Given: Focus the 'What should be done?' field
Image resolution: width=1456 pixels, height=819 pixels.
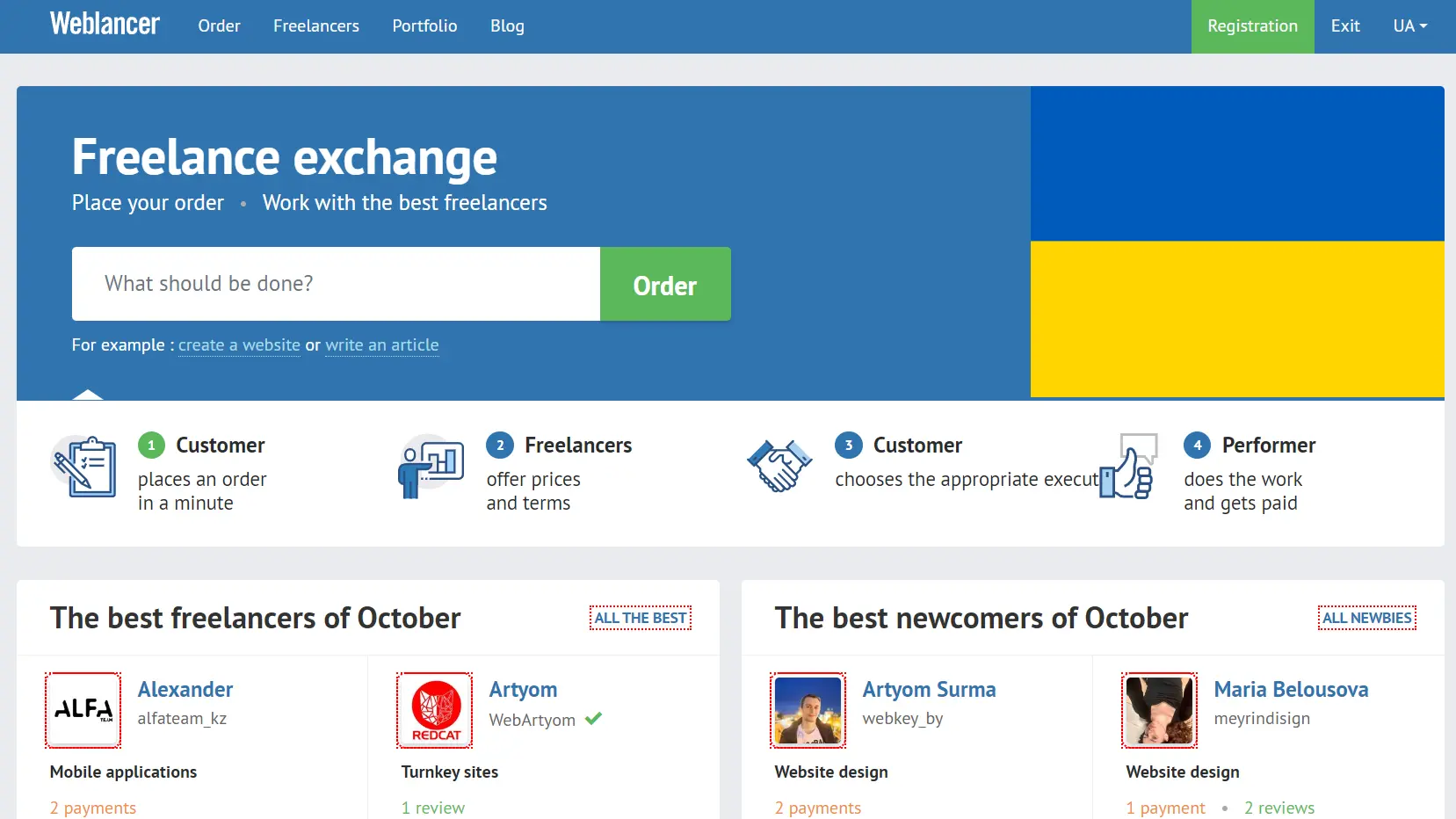Looking at the screenshot, I should 336,284.
